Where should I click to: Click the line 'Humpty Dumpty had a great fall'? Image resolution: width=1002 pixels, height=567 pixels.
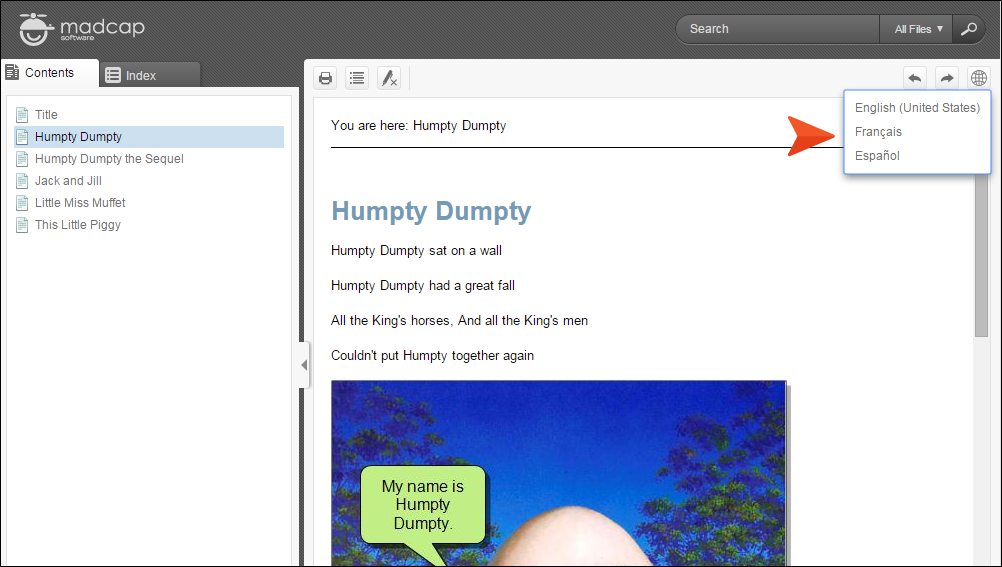coord(422,286)
